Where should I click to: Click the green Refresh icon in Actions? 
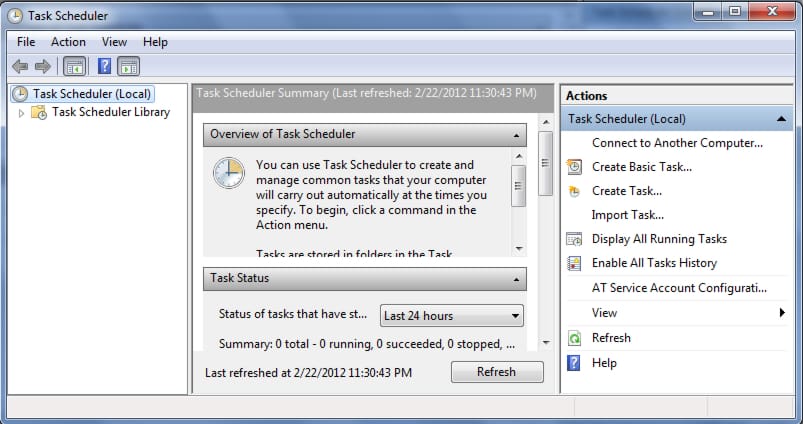[x=574, y=338]
